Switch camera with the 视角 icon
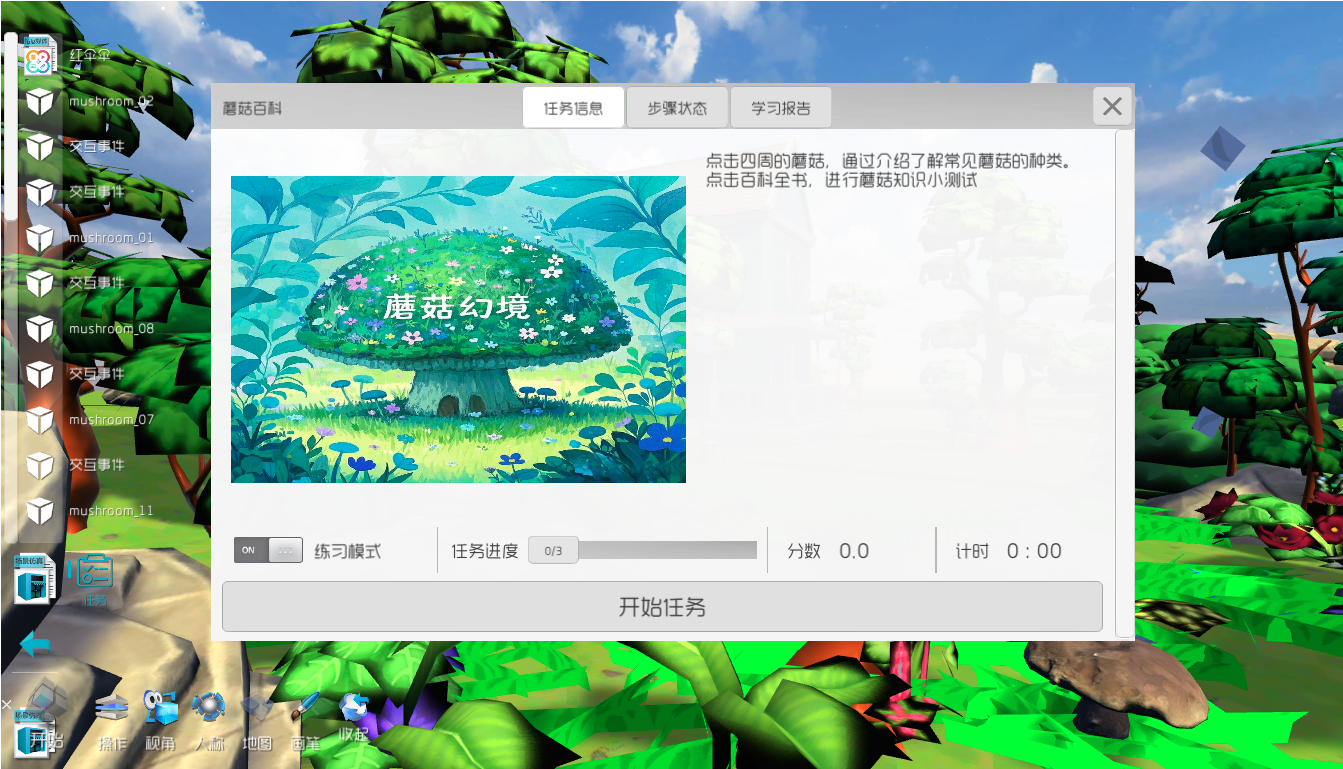The width and height of the screenshot is (1343, 769). (x=160, y=720)
